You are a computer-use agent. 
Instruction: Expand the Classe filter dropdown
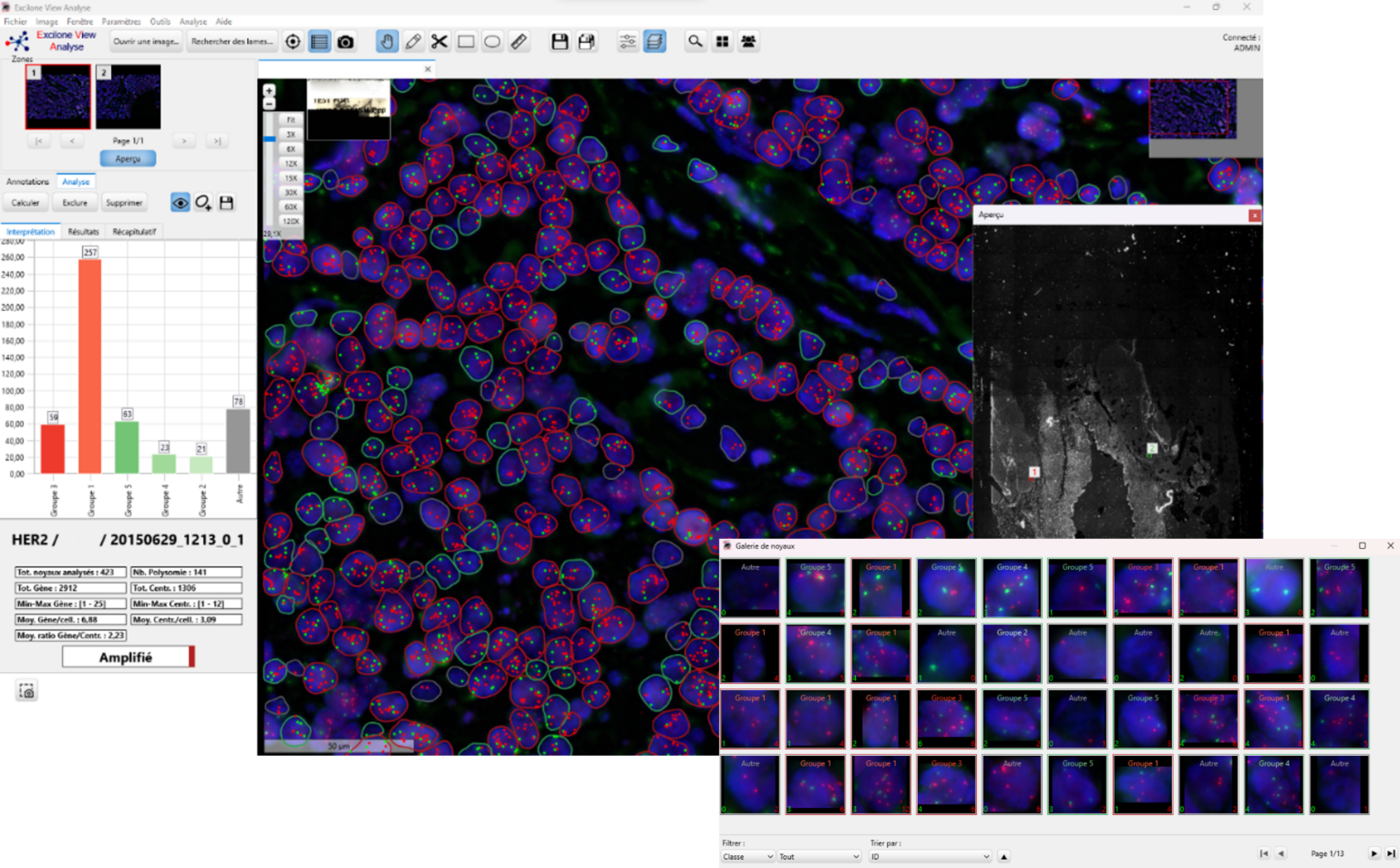pyautogui.click(x=747, y=856)
